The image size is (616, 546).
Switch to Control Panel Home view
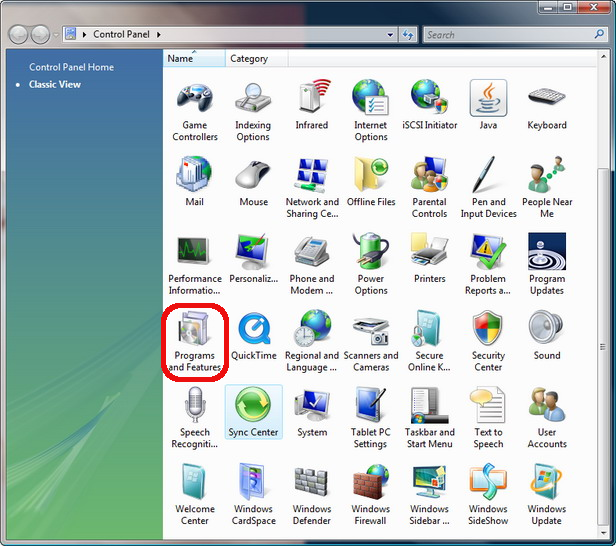click(72, 67)
